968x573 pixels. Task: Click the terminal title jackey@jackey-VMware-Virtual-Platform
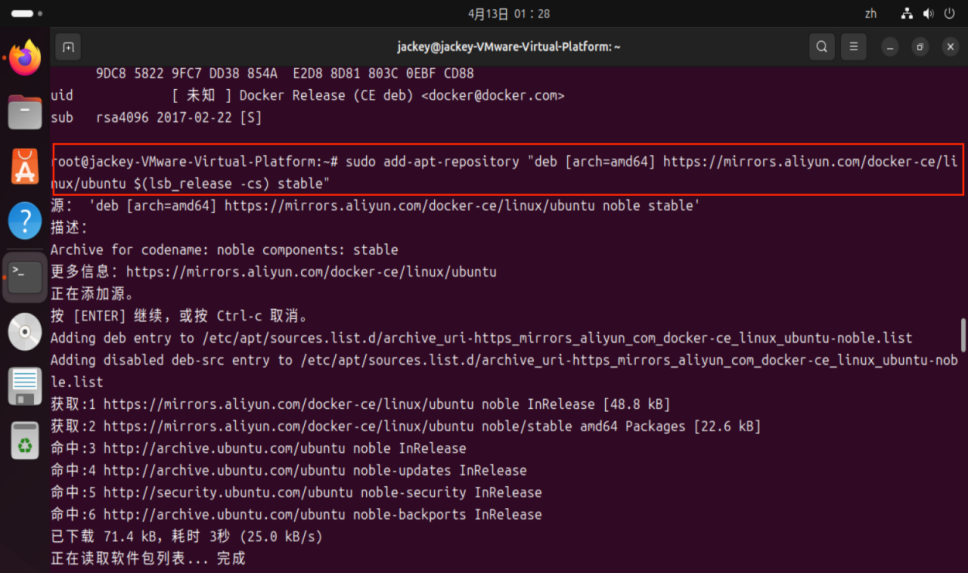509,47
